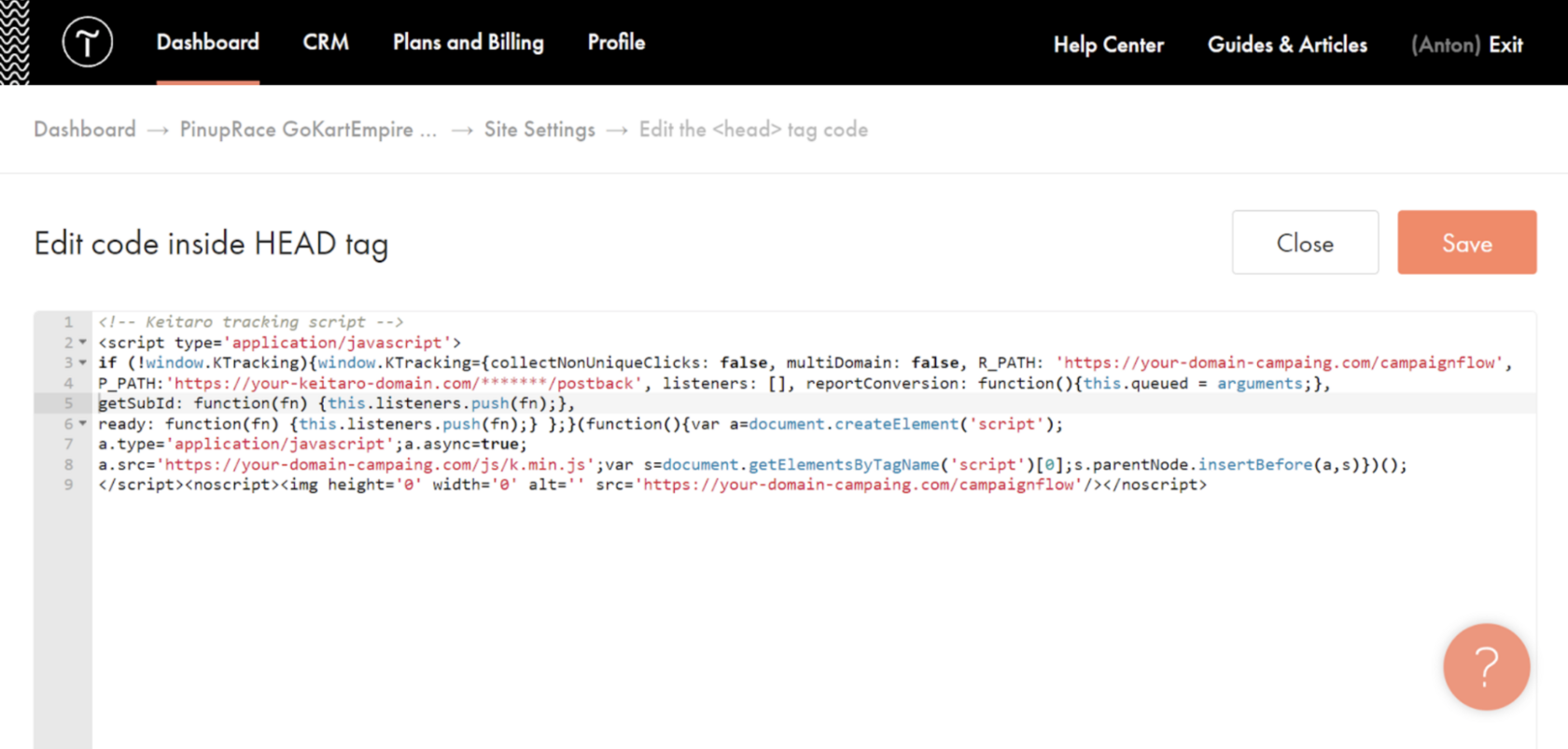Click the a.type application/javascript line
Screen dimensions: 1568x749
pos(313,444)
